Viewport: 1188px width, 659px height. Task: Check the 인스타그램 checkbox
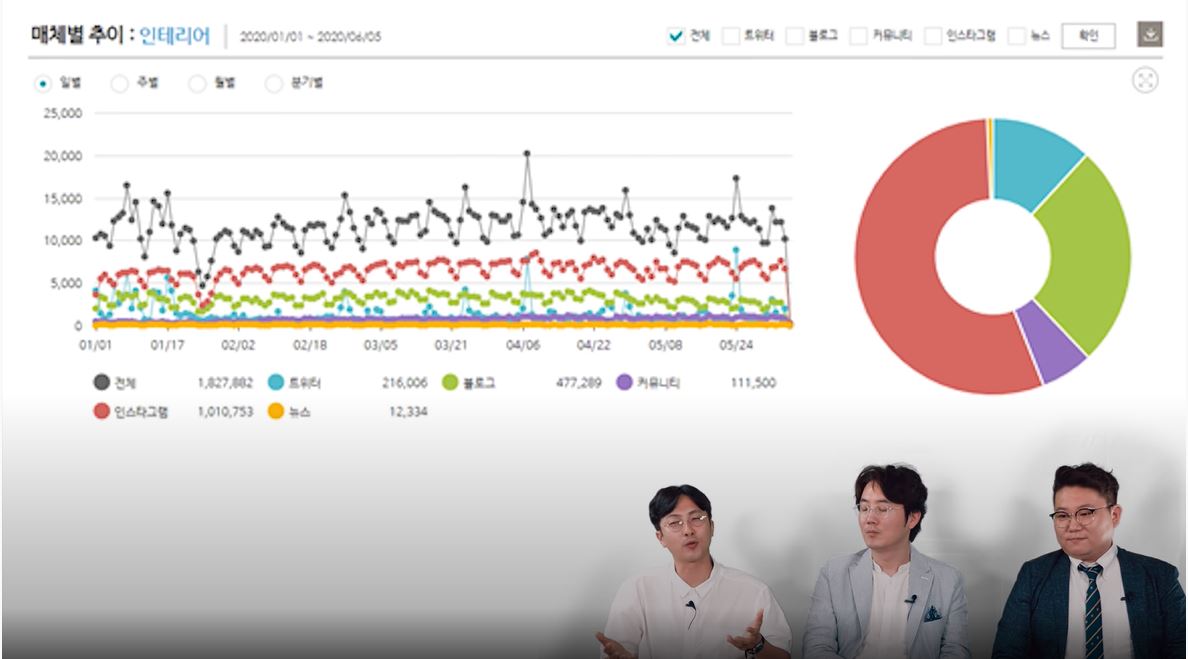[x=933, y=36]
